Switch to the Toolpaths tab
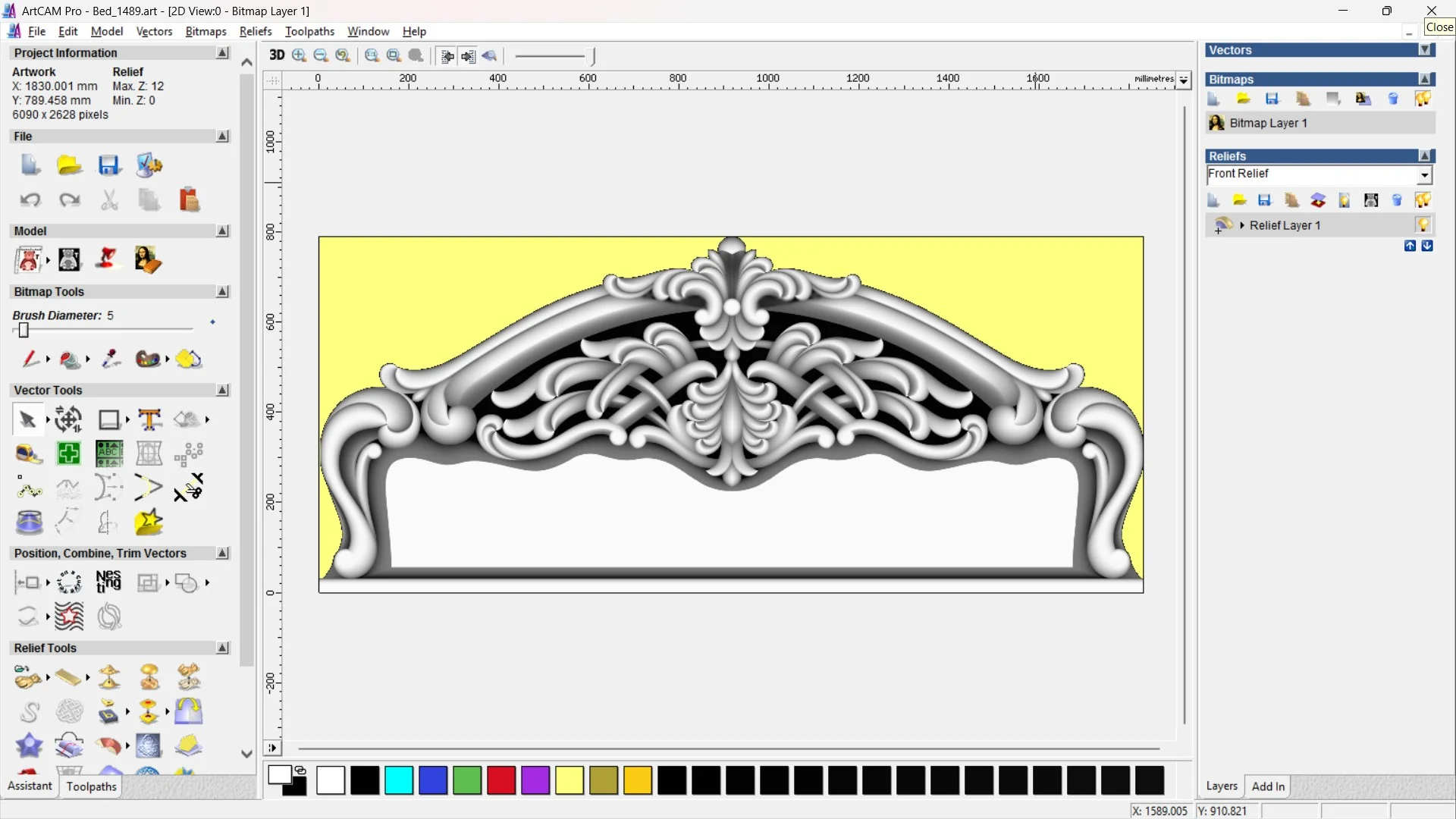Viewport: 1456px width, 819px height. tap(91, 786)
